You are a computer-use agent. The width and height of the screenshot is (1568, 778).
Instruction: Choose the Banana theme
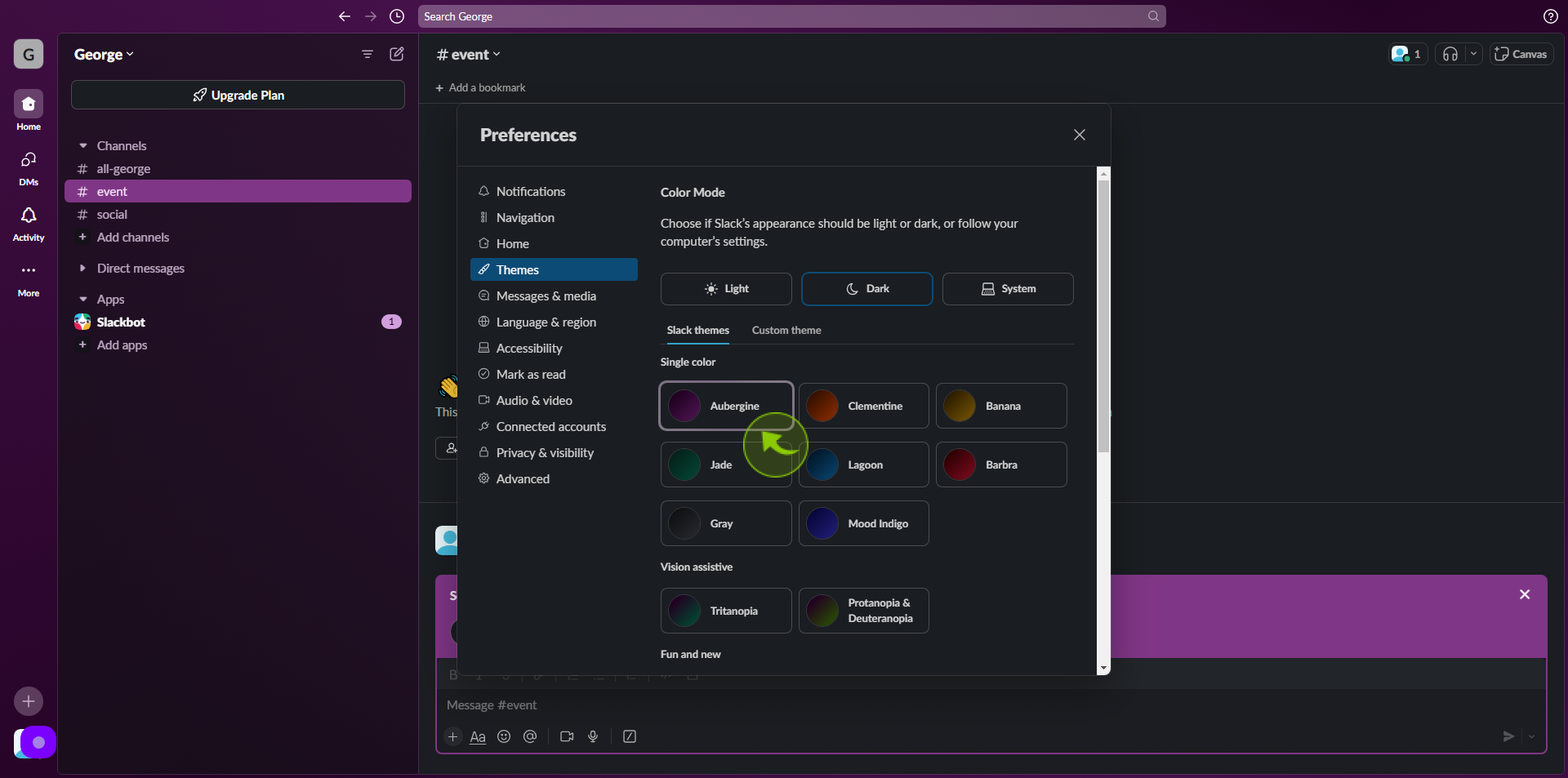tap(1001, 406)
